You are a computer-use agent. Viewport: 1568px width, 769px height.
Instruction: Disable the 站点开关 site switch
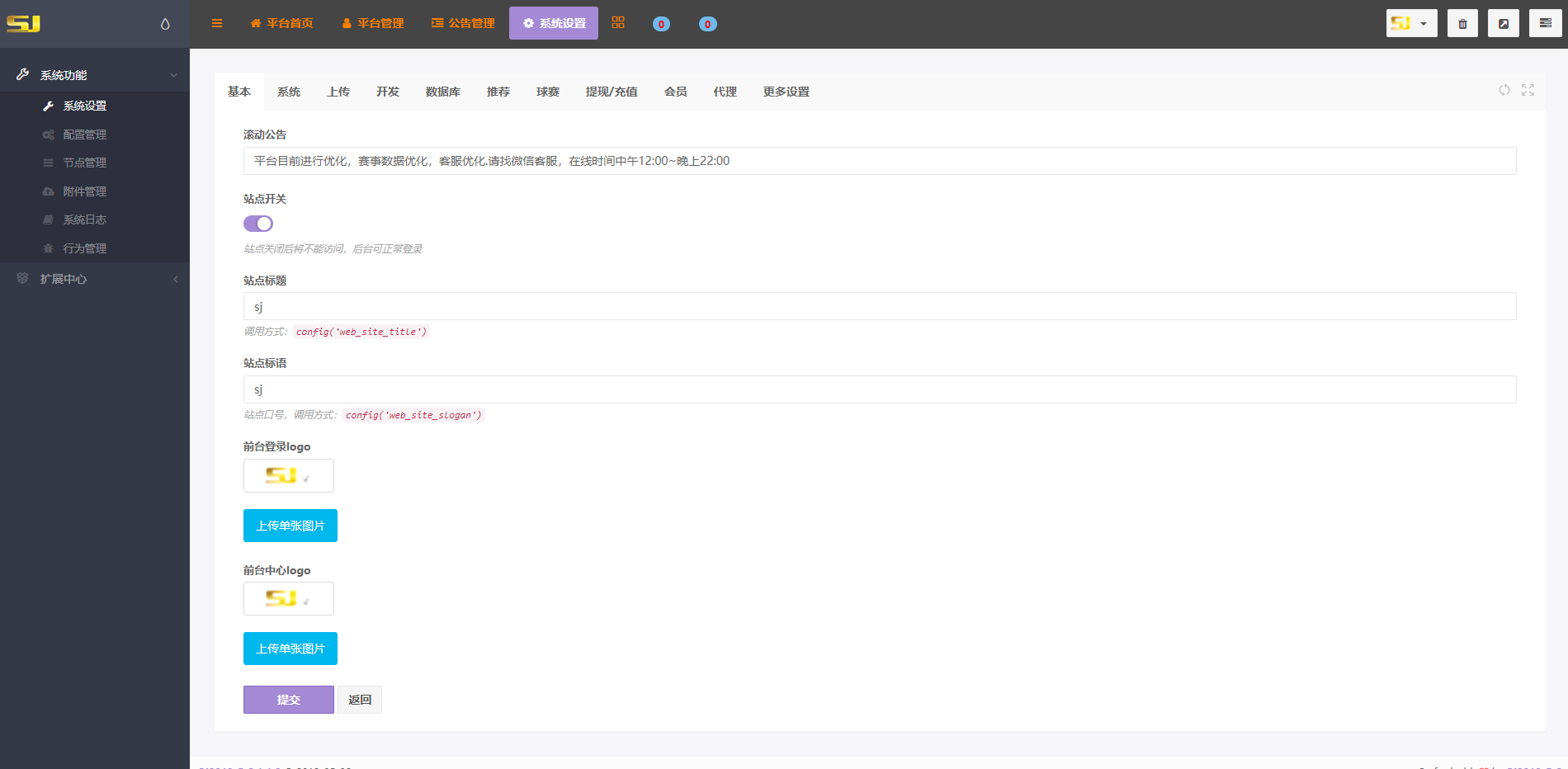coord(258,223)
